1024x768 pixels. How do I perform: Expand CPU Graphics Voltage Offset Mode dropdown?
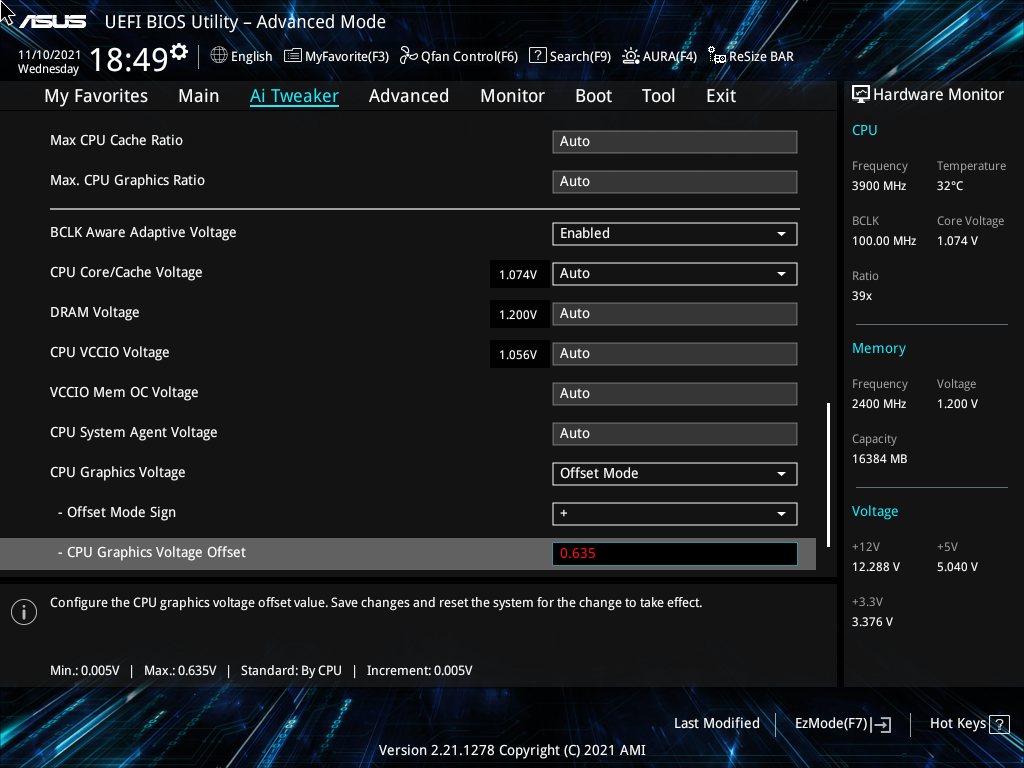click(675, 473)
